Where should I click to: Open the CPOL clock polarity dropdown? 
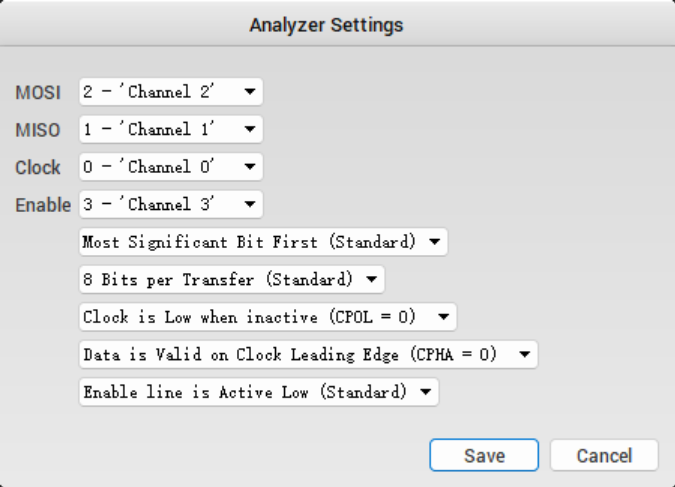[267, 317]
